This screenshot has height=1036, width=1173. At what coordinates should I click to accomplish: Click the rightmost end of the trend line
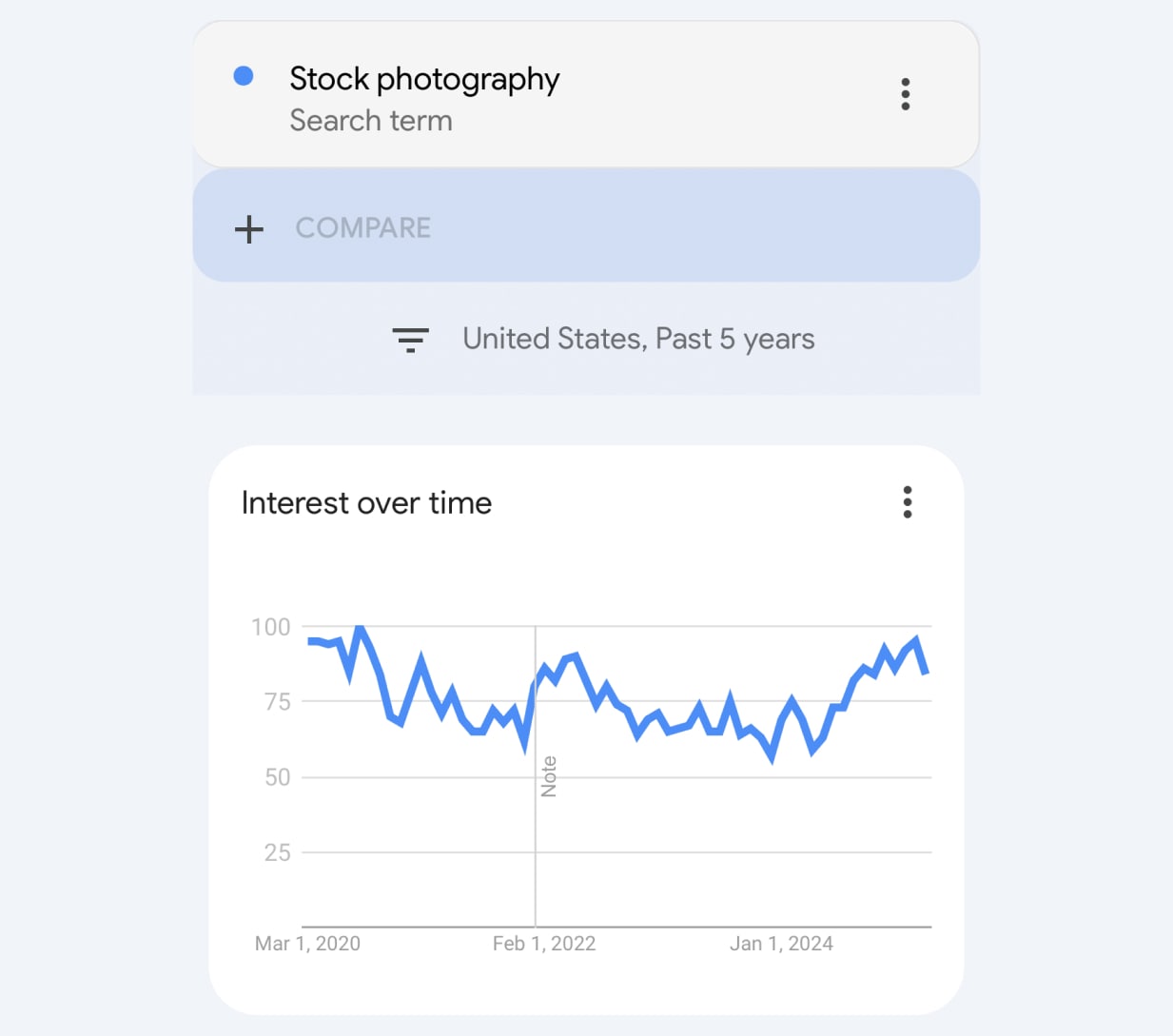(x=925, y=672)
